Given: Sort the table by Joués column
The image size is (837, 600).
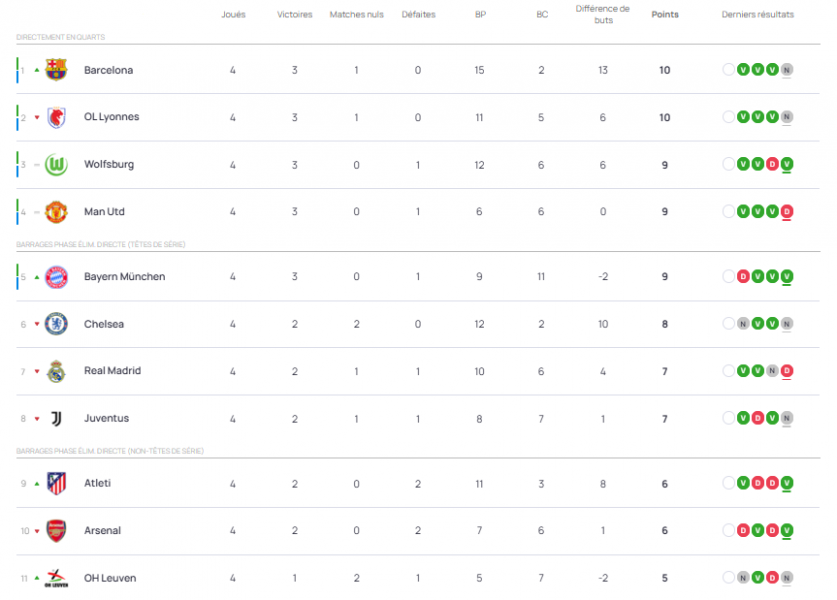Looking at the screenshot, I should point(233,14).
